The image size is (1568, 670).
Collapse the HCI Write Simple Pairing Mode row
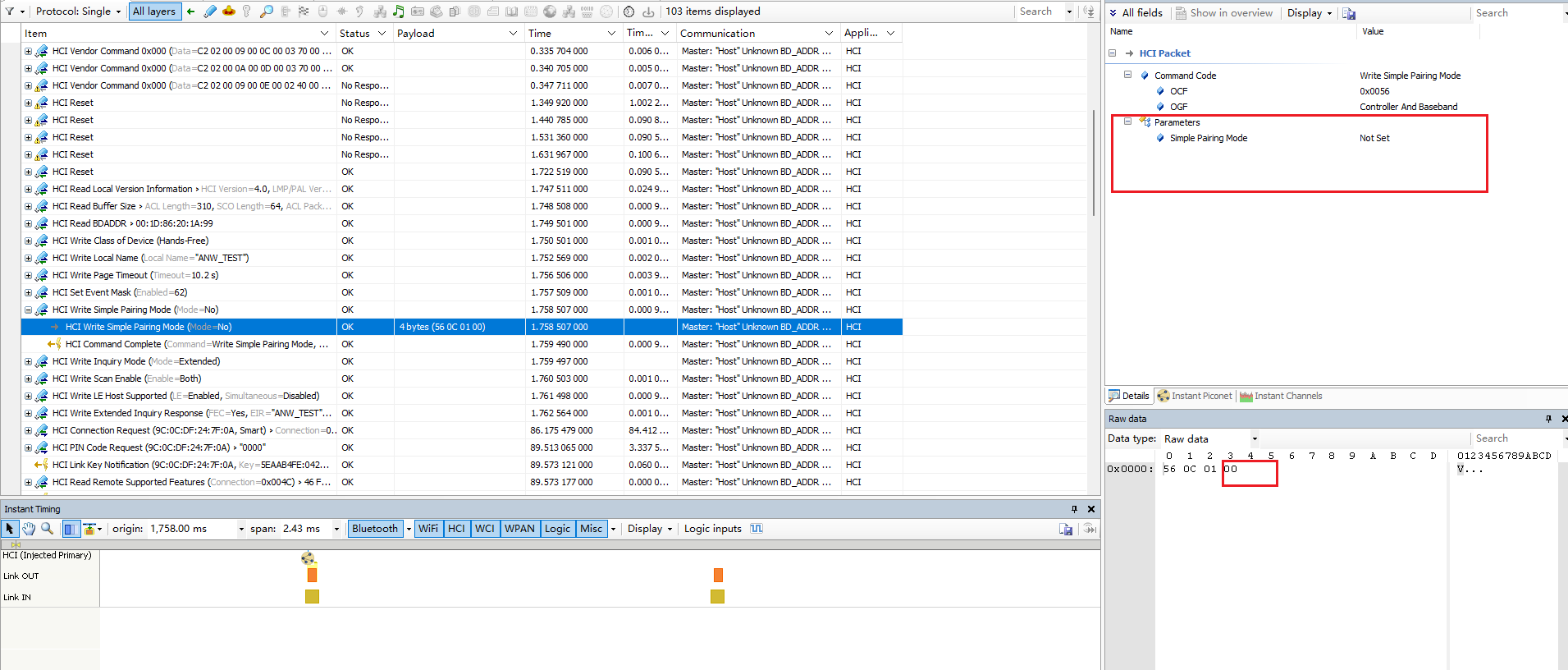pyautogui.click(x=28, y=310)
